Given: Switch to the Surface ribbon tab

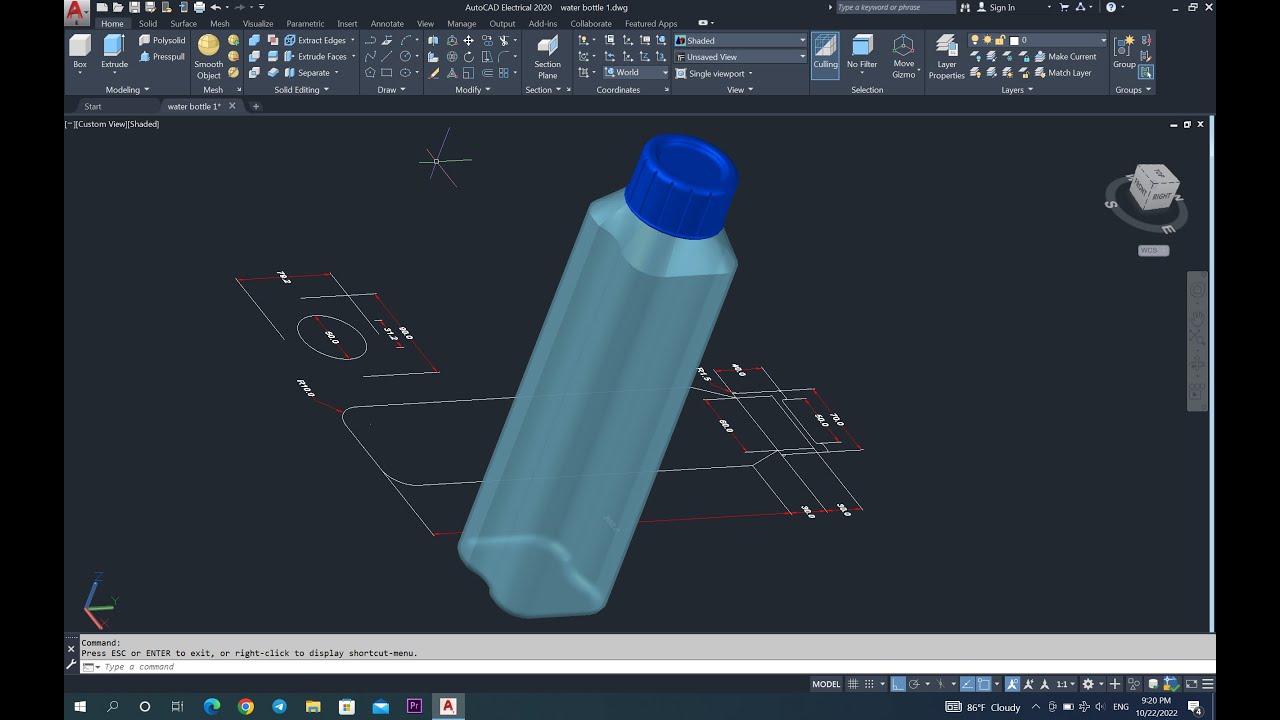Looking at the screenshot, I should (x=183, y=23).
